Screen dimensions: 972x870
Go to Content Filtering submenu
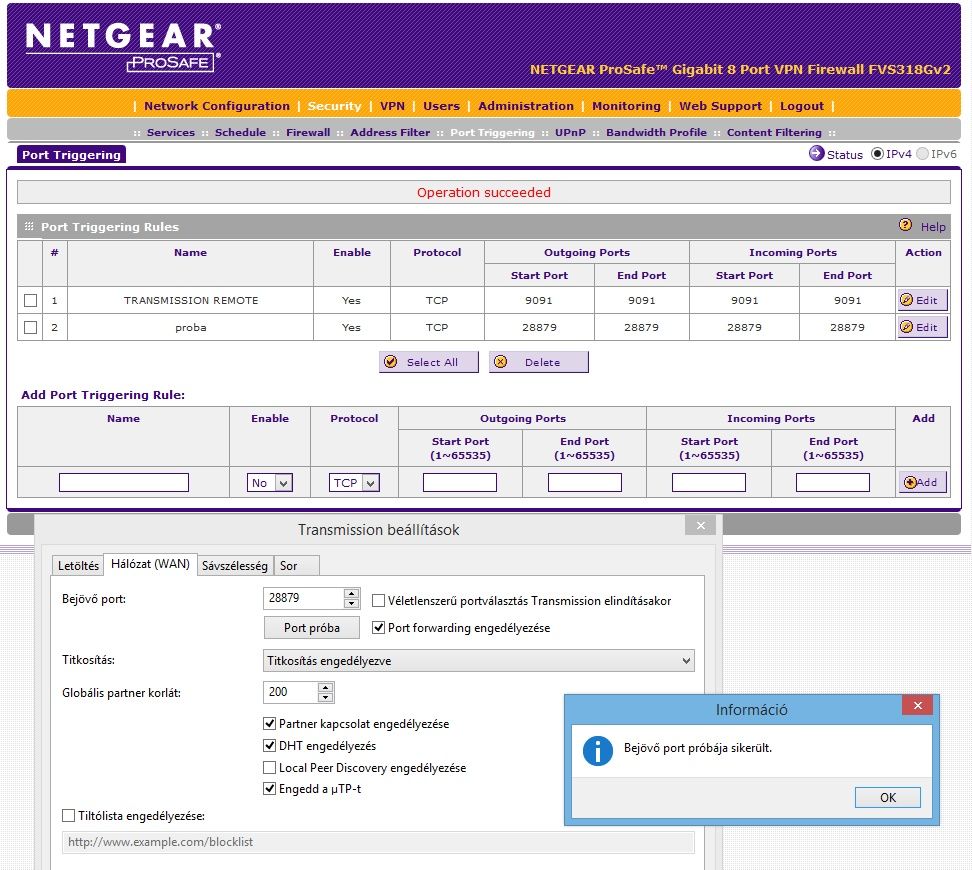774,132
